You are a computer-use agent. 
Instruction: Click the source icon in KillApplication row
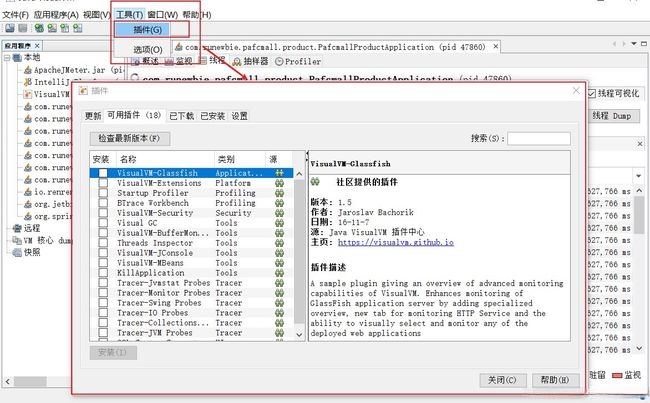[279, 273]
